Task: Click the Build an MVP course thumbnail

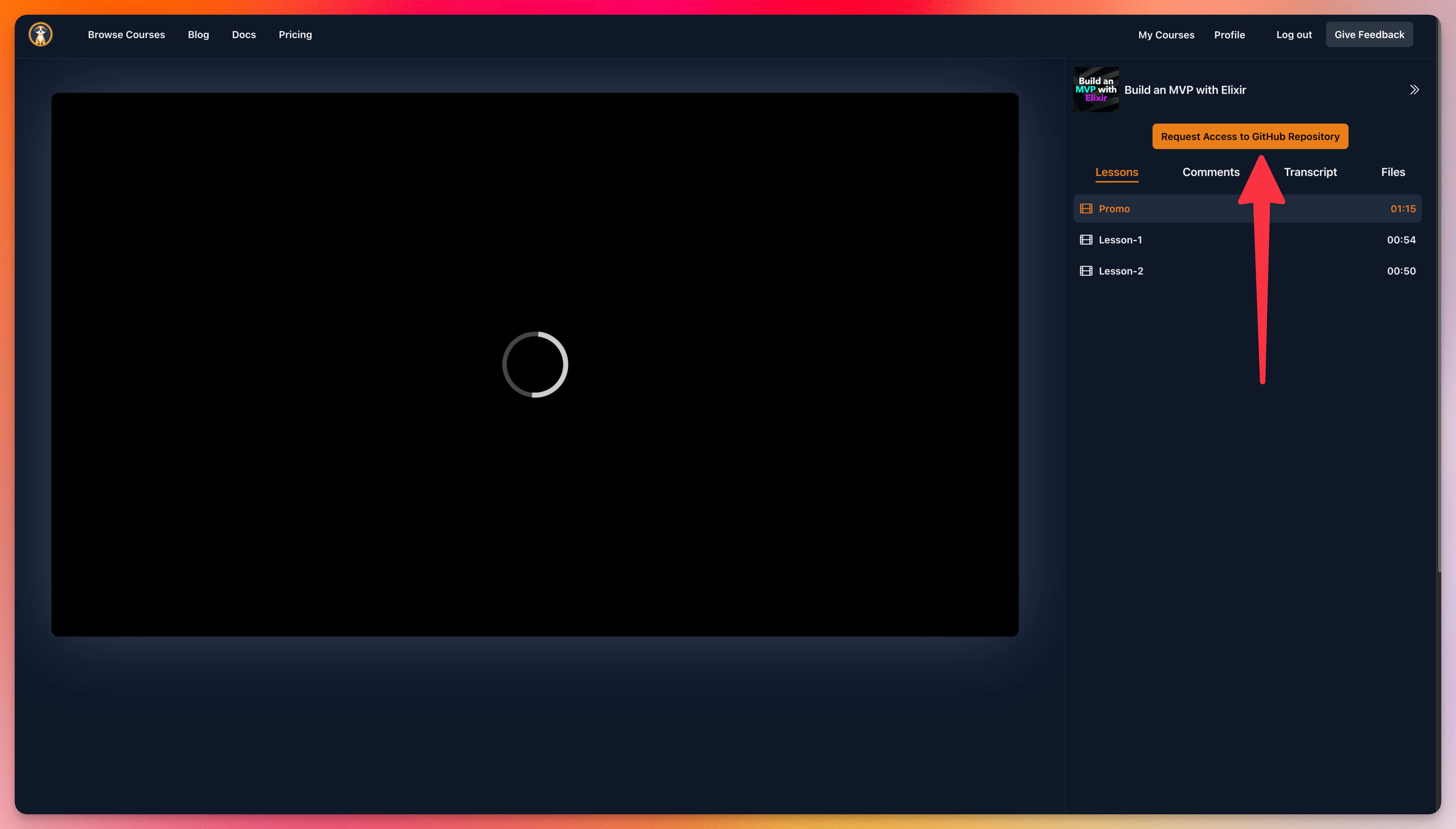Action: coord(1095,90)
